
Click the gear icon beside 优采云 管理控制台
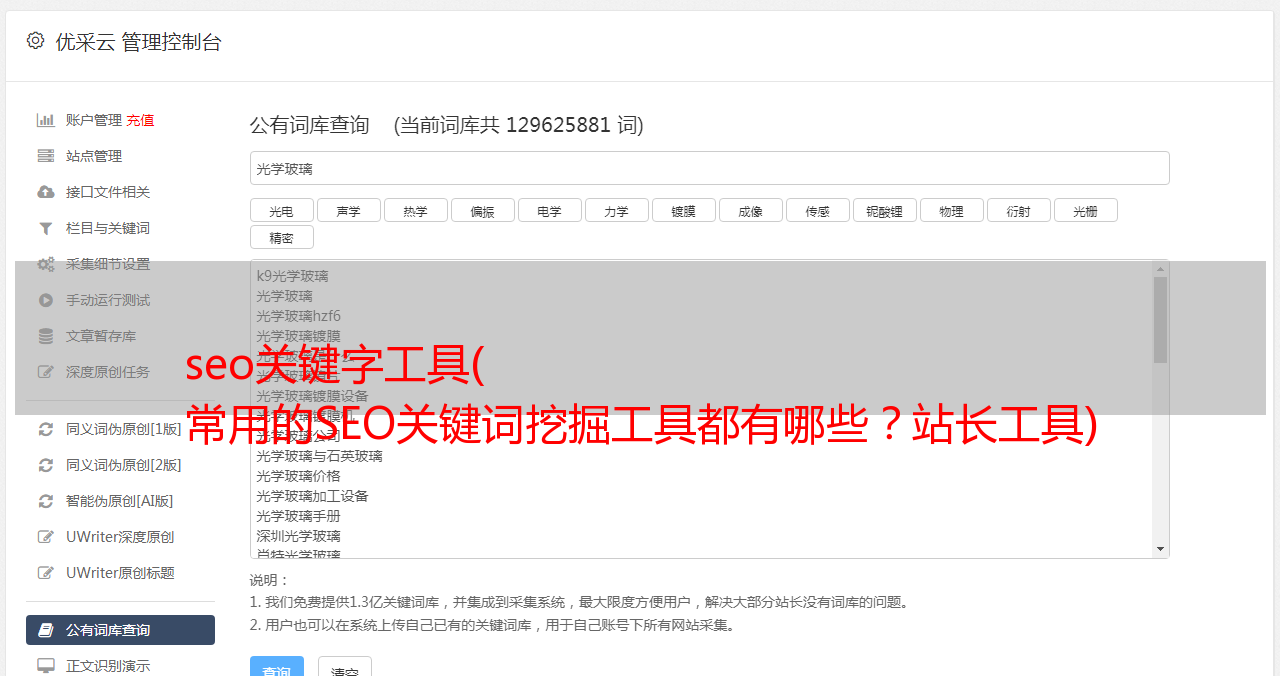pyautogui.click(x=36, y=41)
